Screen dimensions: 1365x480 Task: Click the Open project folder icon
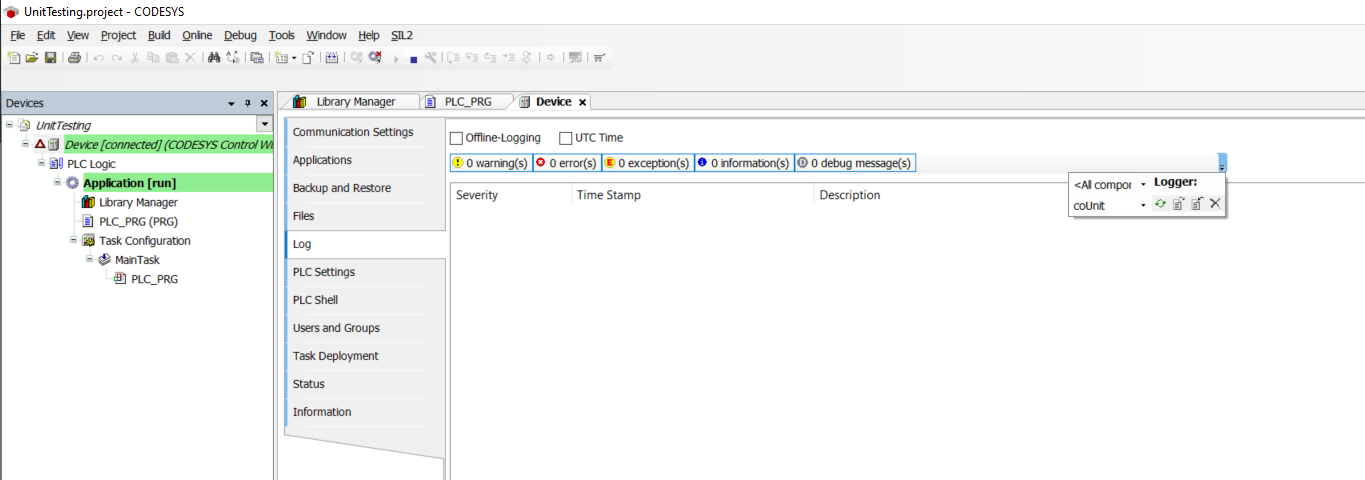coord(32,58)
